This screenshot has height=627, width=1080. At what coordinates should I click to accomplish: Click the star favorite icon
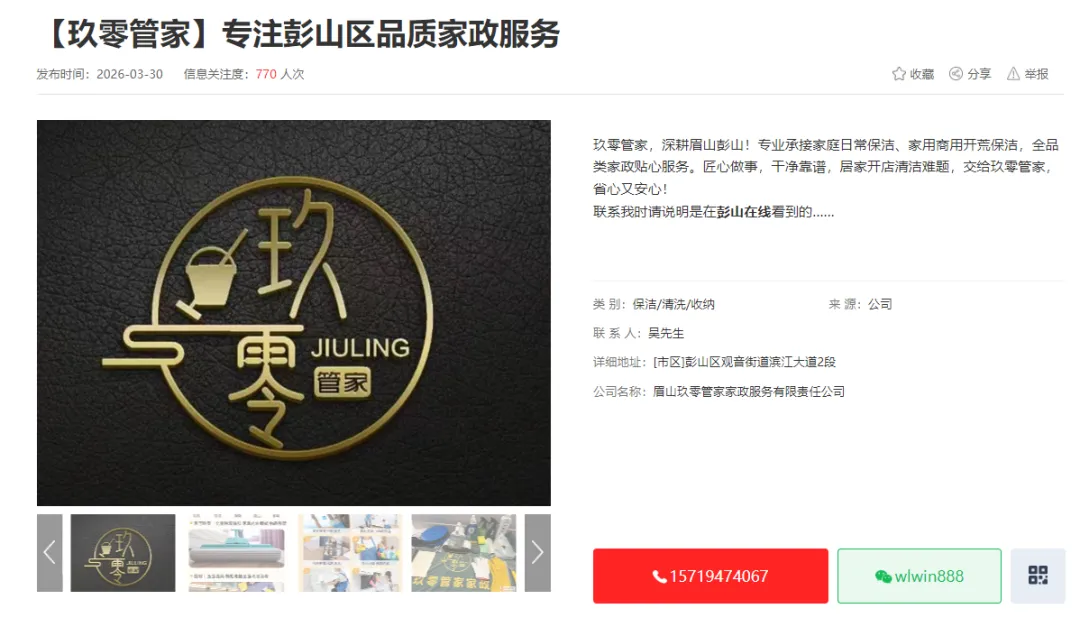pos(898,74)
